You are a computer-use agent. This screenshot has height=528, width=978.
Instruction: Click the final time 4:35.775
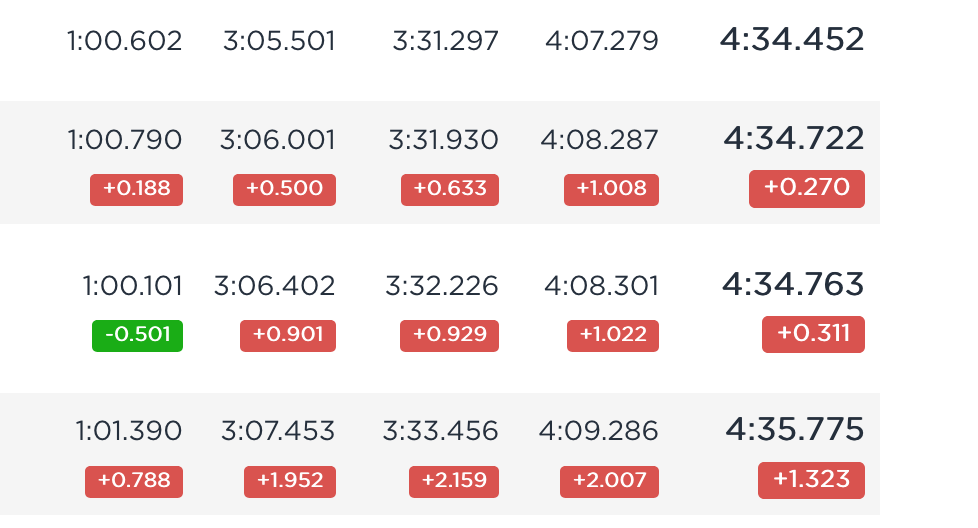point(795,430)
